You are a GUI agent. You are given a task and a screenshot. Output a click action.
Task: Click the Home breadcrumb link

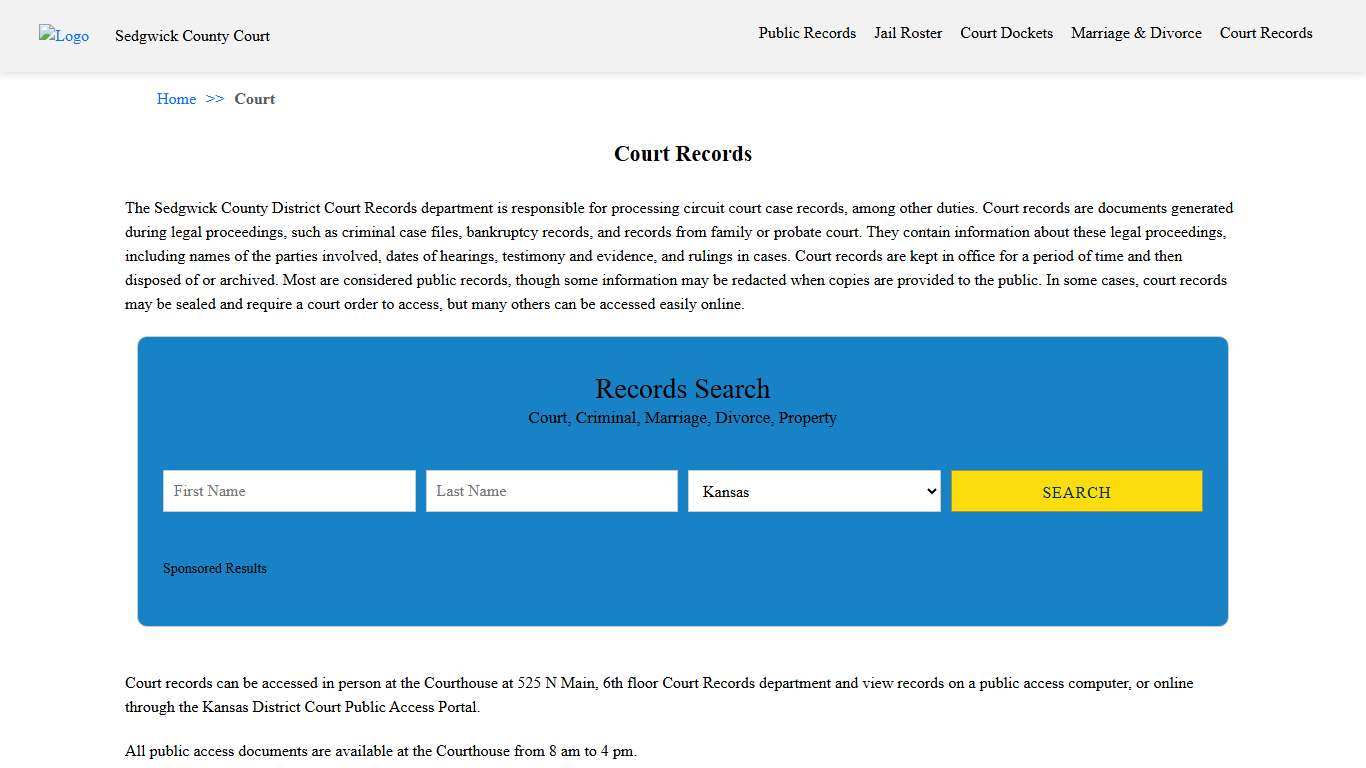point(176,99)
